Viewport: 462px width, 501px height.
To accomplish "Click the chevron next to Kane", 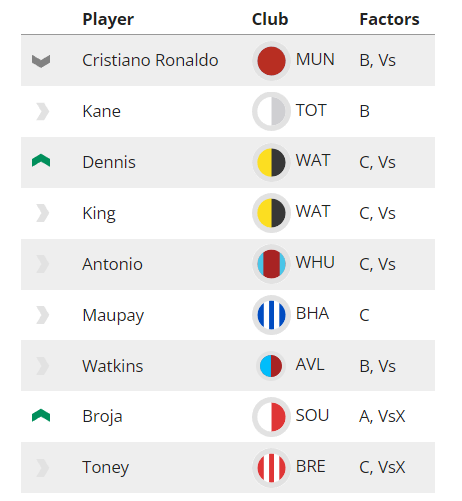I will (x=42, y=111).
